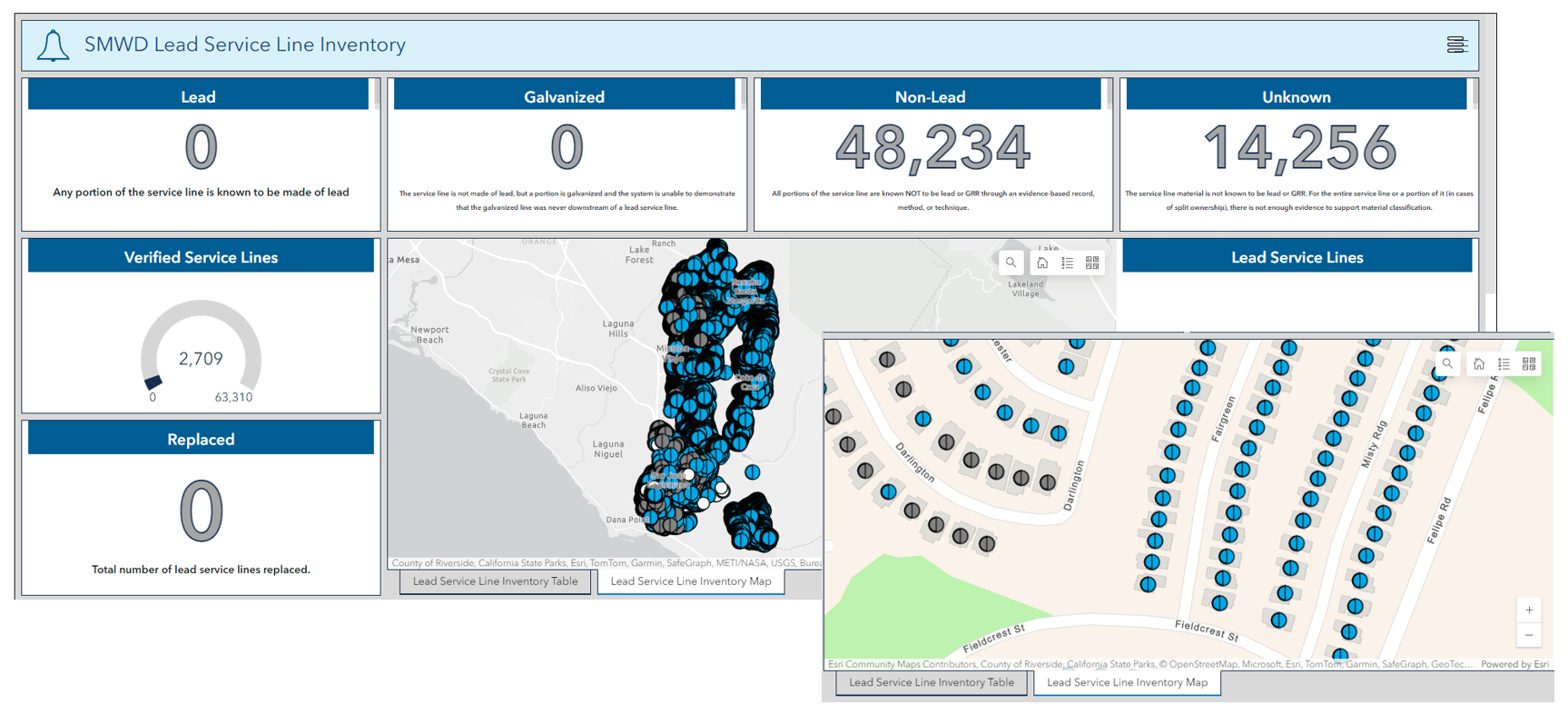The height and width of the screenshot is (715, 1568).
Task: Click the bell logo icon in header
Action: click(53, 45)
